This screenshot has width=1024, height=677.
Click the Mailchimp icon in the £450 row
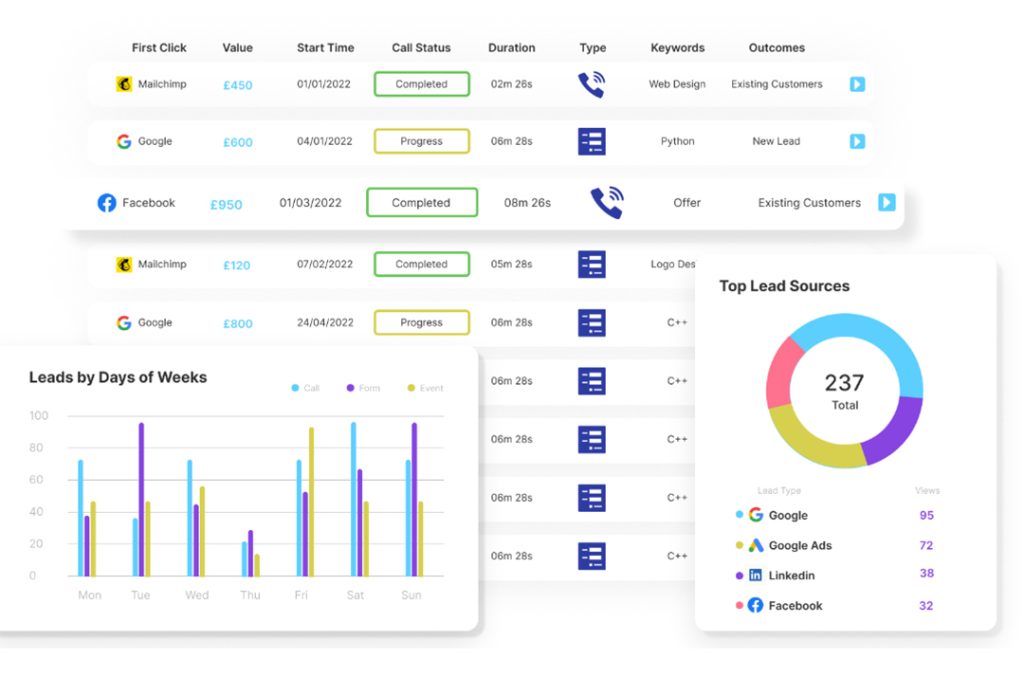(x=124, y=85)
